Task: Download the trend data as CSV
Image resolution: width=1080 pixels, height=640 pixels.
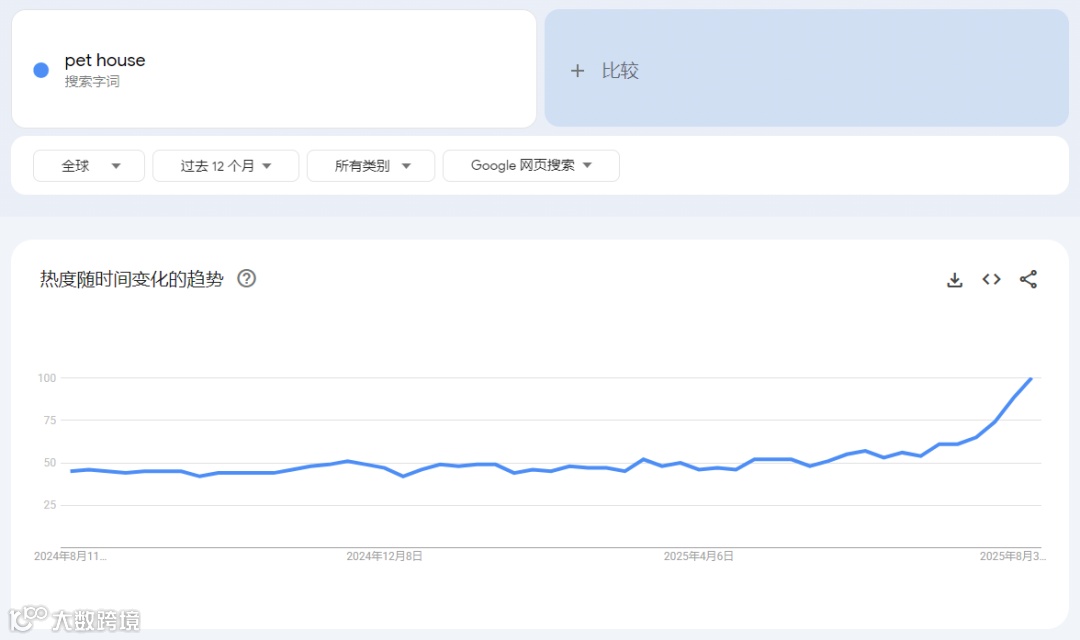Action: pos(955,280)
